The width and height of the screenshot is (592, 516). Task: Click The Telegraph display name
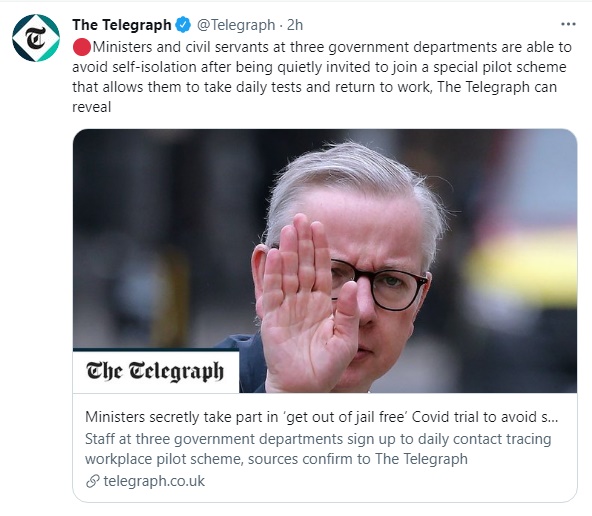122,25
